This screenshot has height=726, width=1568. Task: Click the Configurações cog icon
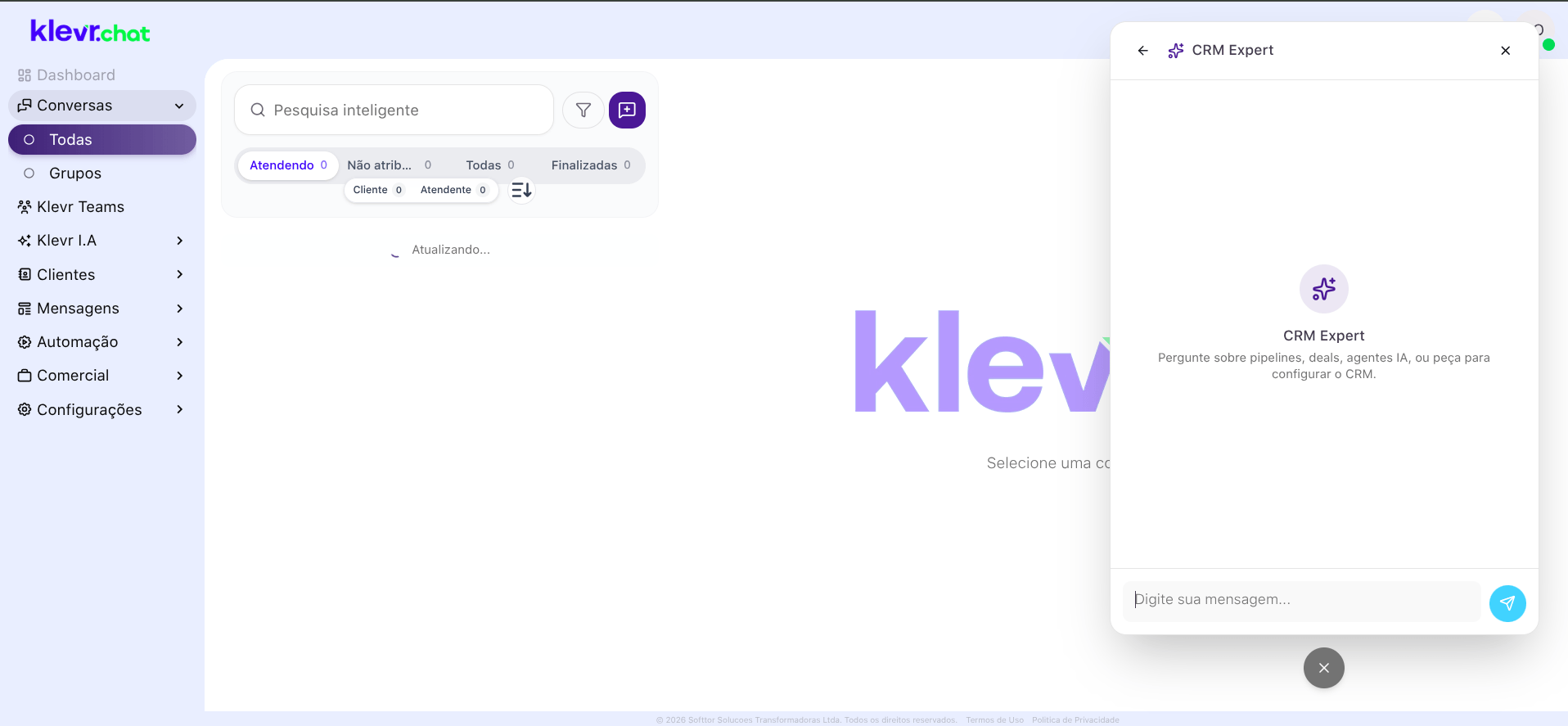pyautogui.click(x=25, y=409)
